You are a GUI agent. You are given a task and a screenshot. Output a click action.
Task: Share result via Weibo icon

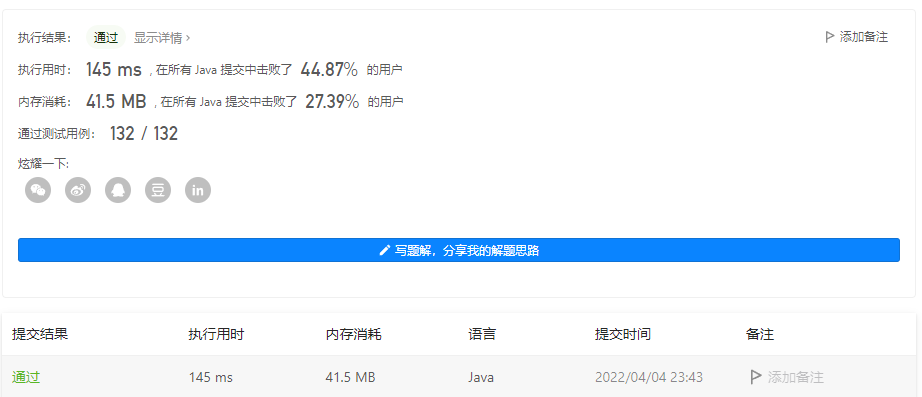point(78,190)
